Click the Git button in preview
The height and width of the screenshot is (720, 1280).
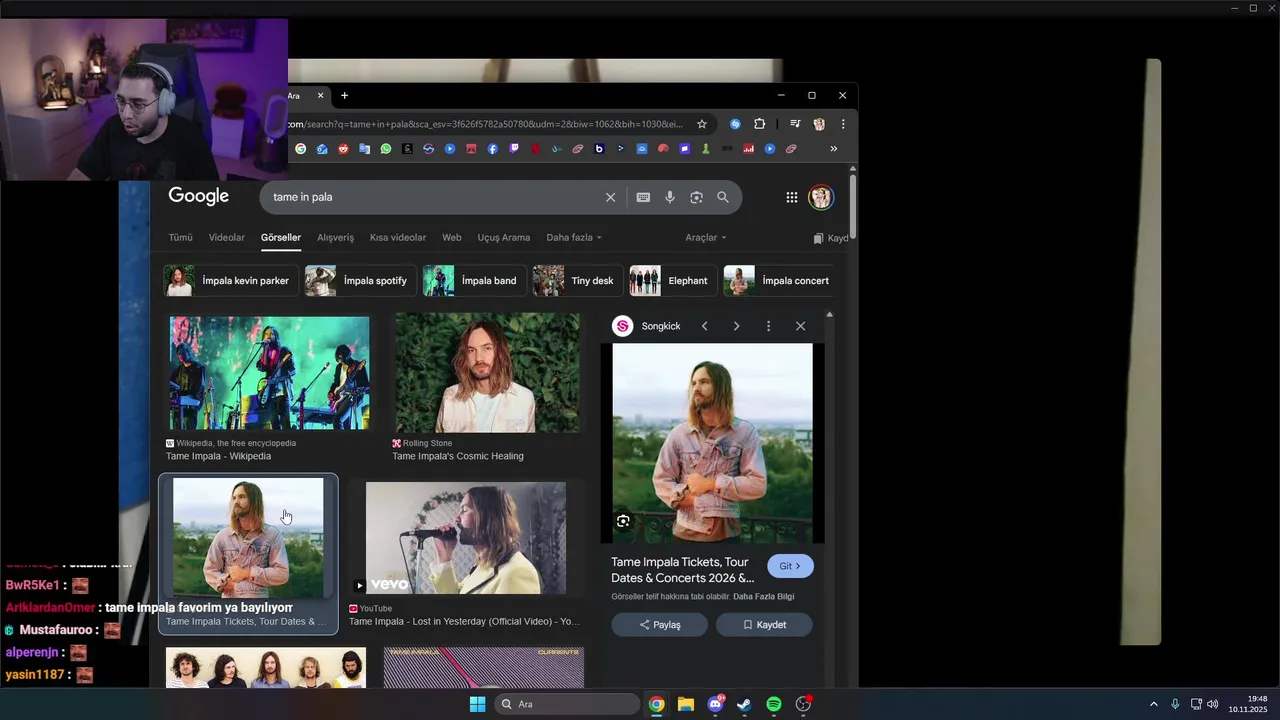click(790, 566)
